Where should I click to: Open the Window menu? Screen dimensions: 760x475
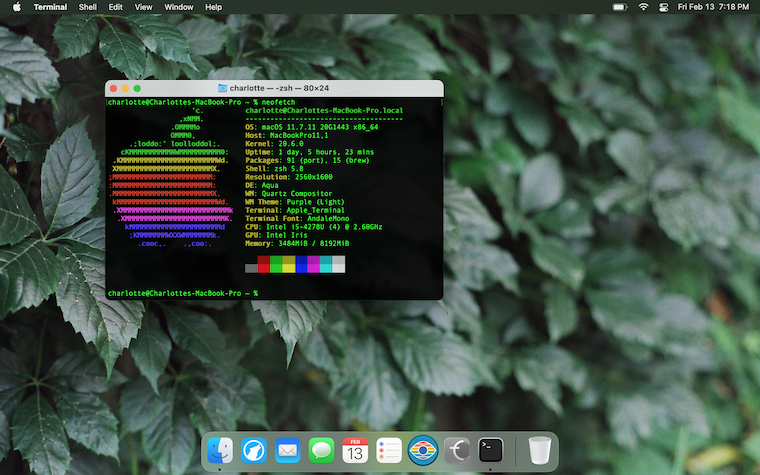click(179, 7)
